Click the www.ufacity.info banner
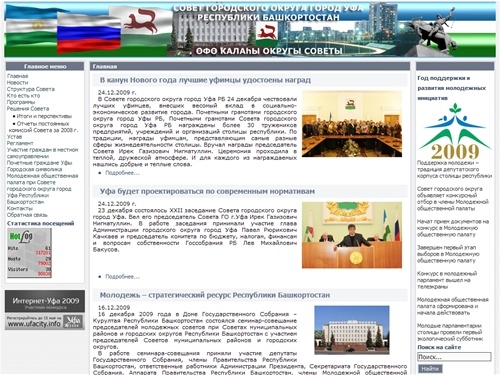 [x=45, y=322]
